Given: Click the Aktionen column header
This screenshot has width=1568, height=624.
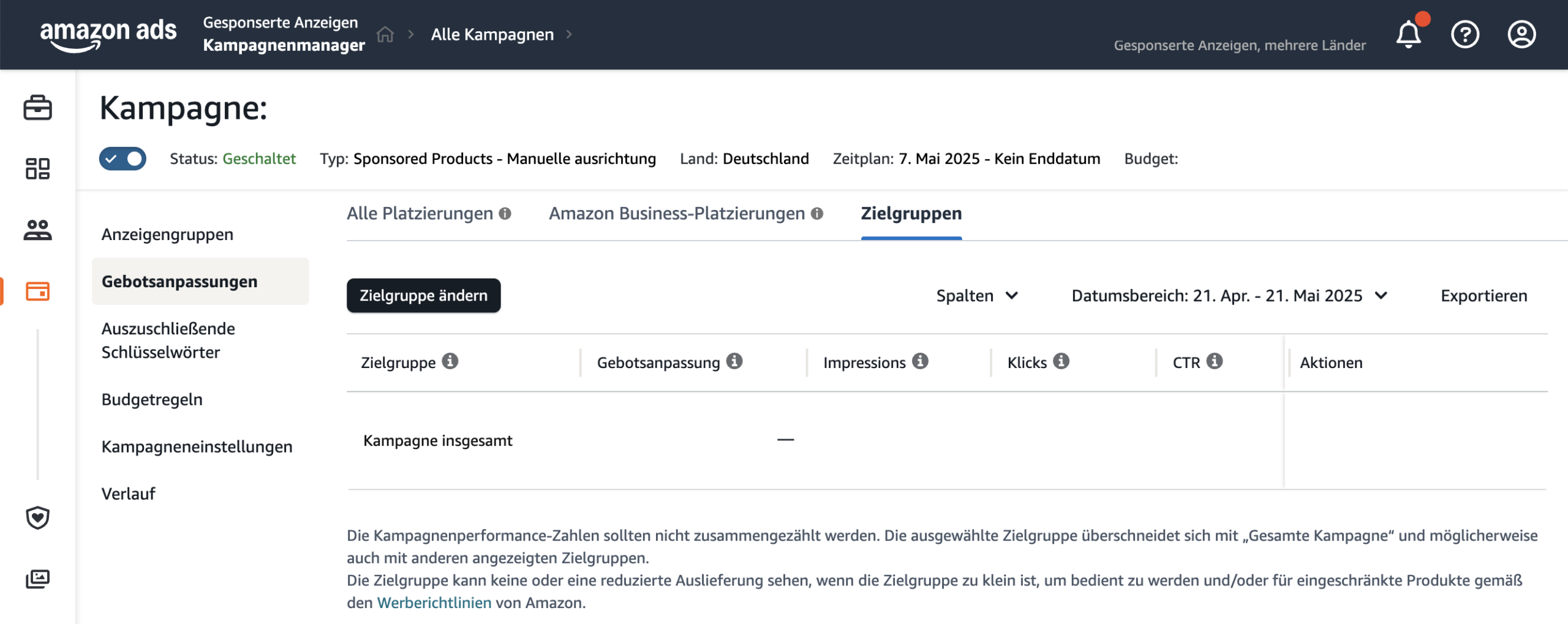Looking at the screenshot, I should (1332, 363).
